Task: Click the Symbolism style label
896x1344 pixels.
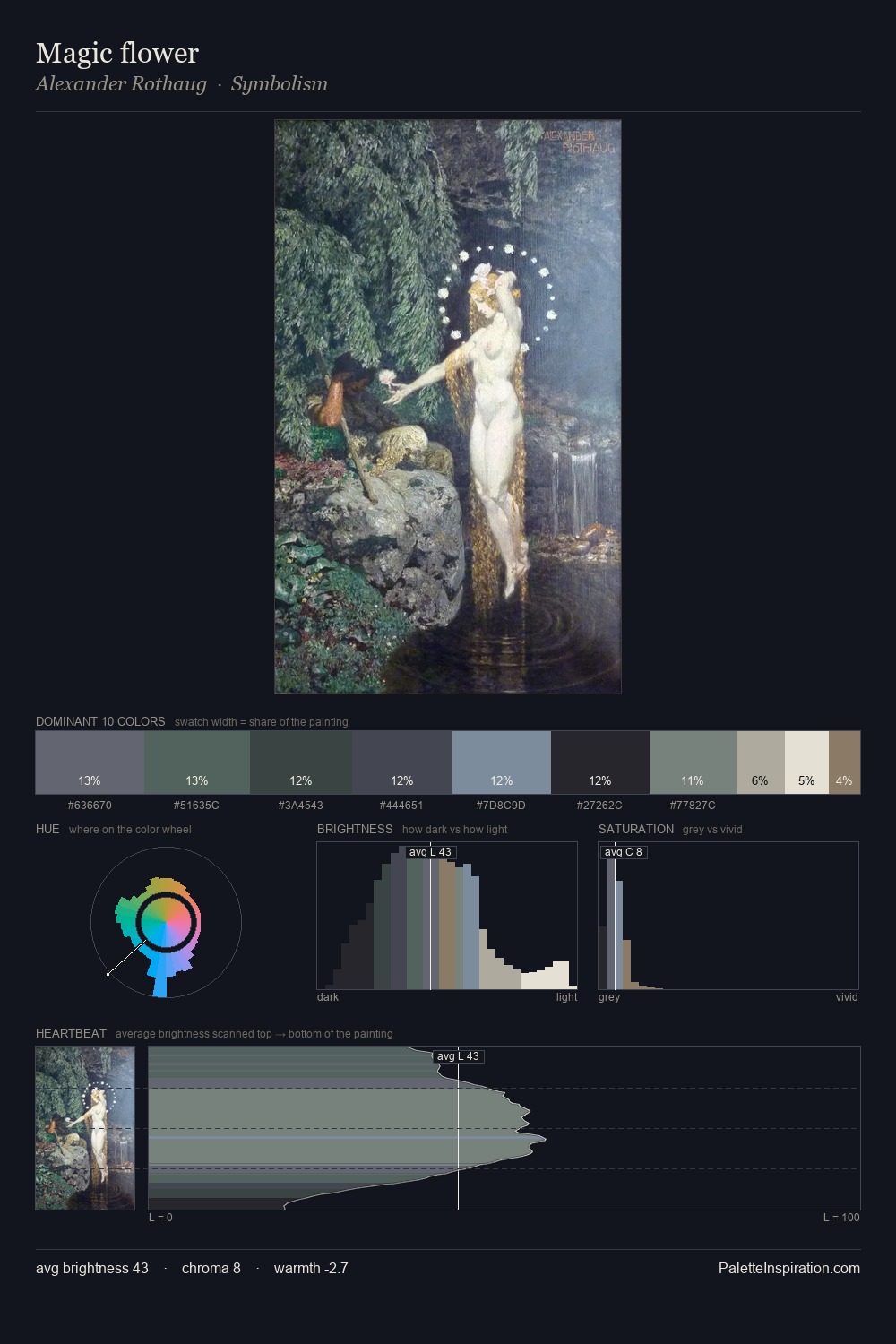Action: (280, 84)
